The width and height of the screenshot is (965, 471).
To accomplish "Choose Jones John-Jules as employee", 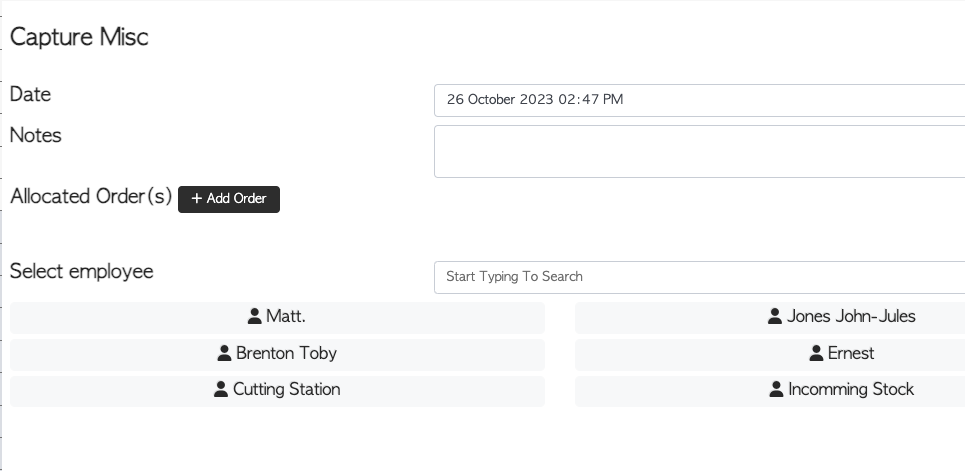I will (770, 318).
